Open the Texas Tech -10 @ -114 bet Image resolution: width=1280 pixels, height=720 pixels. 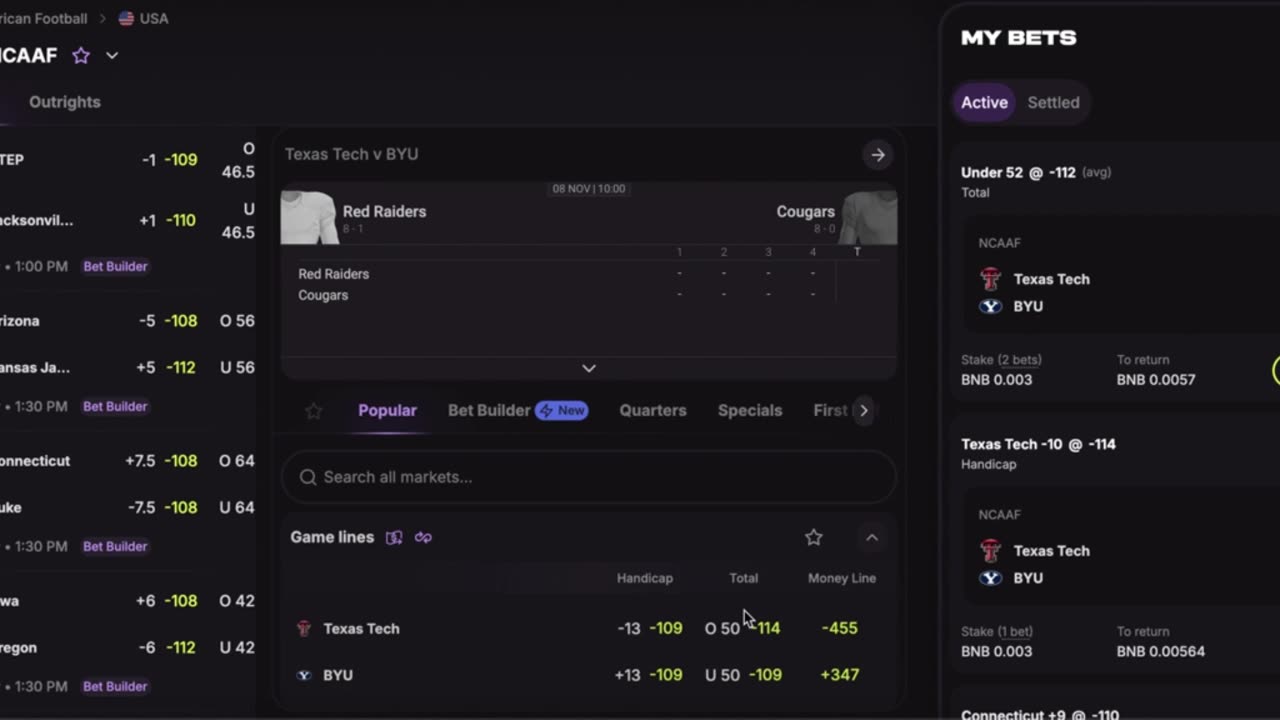point(1038,444)
